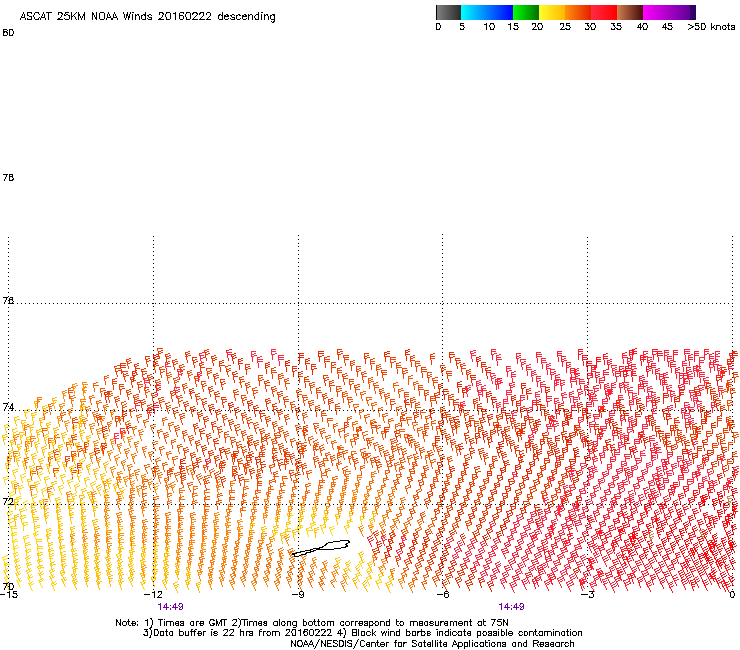Click the -9 longitude axis label
Image resolution: width=740 pixels, height=650 pixels.
coord(298,595)
